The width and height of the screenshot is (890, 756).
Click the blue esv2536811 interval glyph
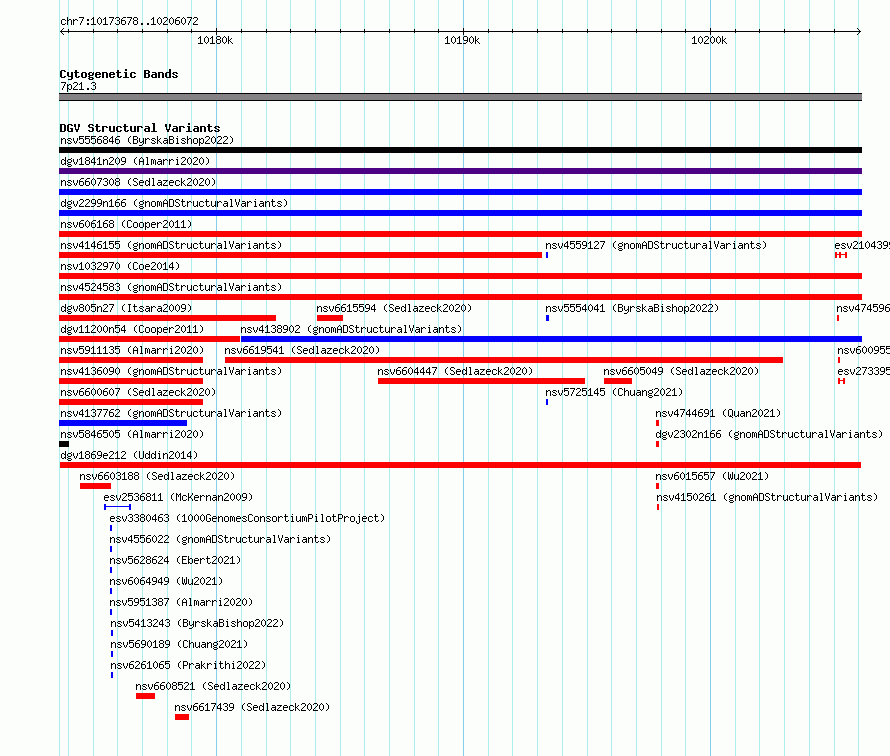[117, 507]
